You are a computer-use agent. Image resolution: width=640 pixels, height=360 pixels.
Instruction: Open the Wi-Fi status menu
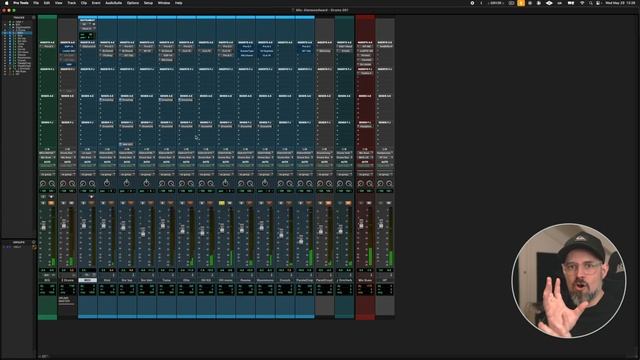pyautogui.click(x=582, y=3)
